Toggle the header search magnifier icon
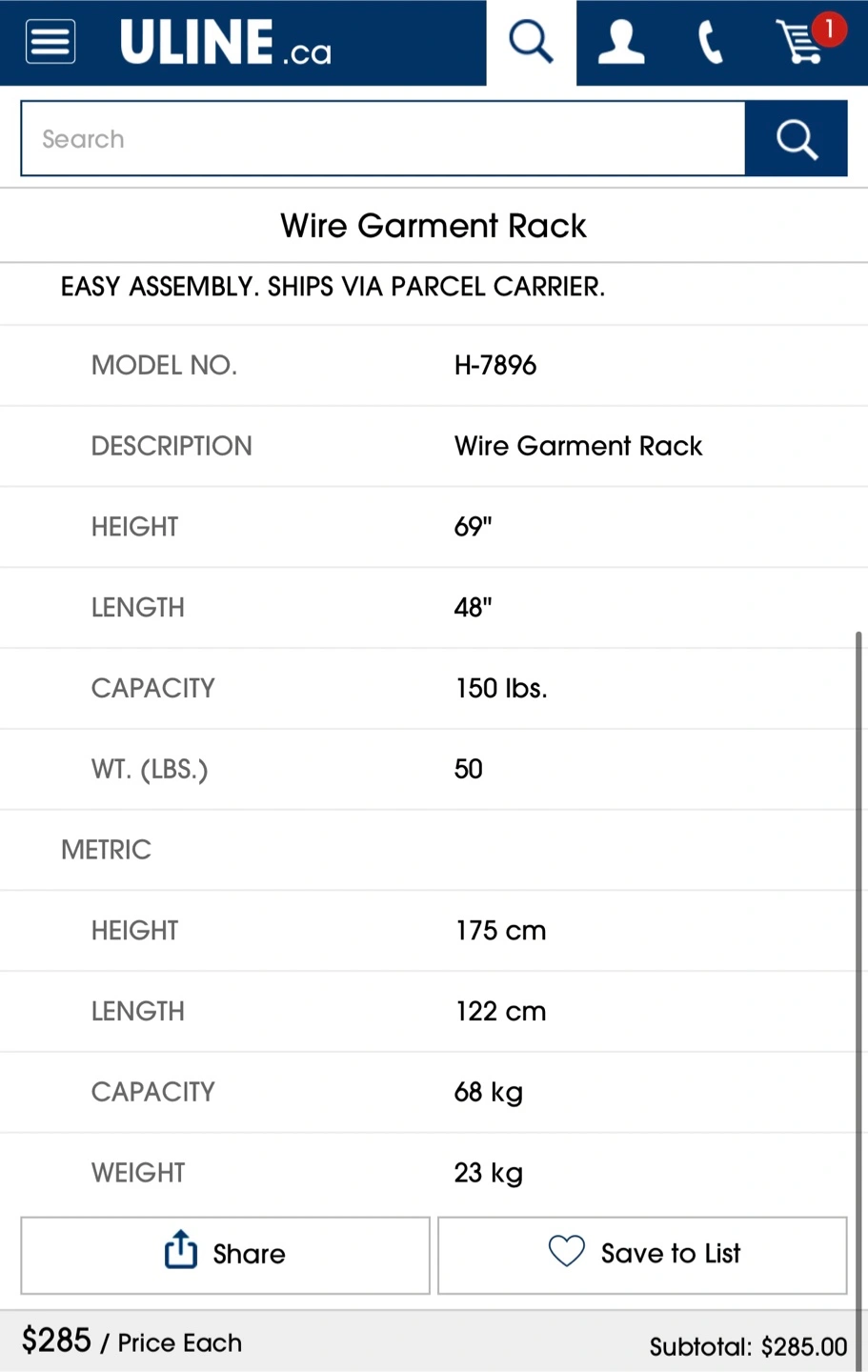This screenshot has width=868, height=1372. [x=531, y=43]
